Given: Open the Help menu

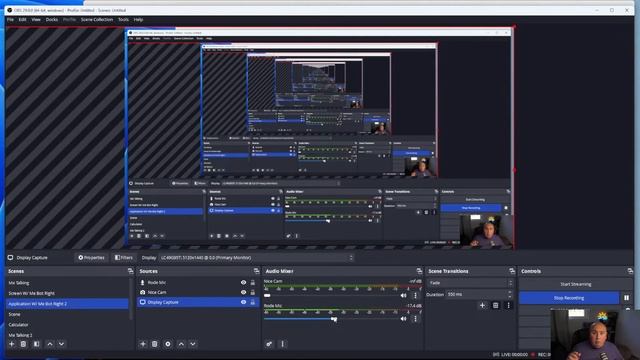Looking at the screenshot, I should 138,20.
